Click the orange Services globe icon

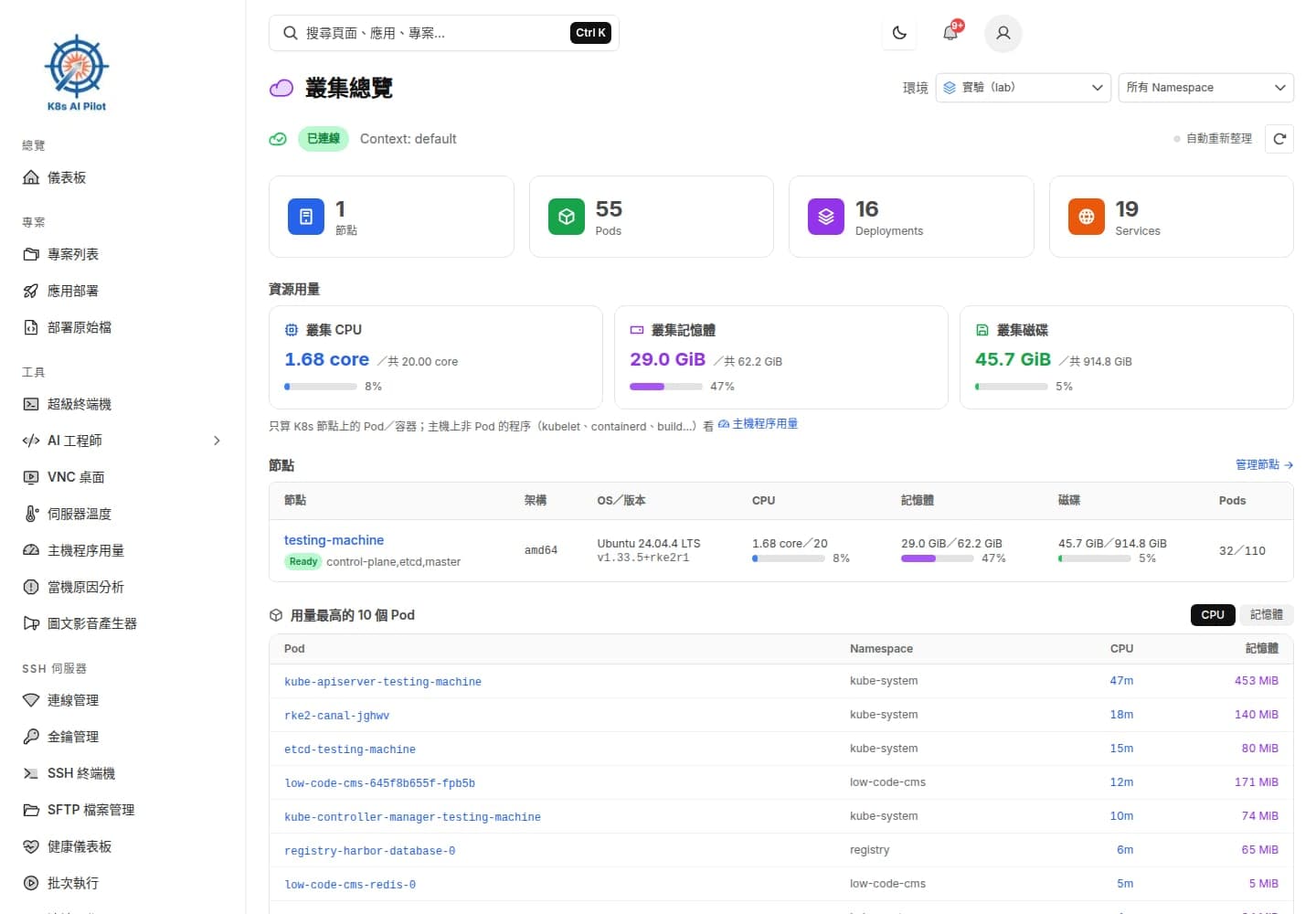pos(1087,217)
